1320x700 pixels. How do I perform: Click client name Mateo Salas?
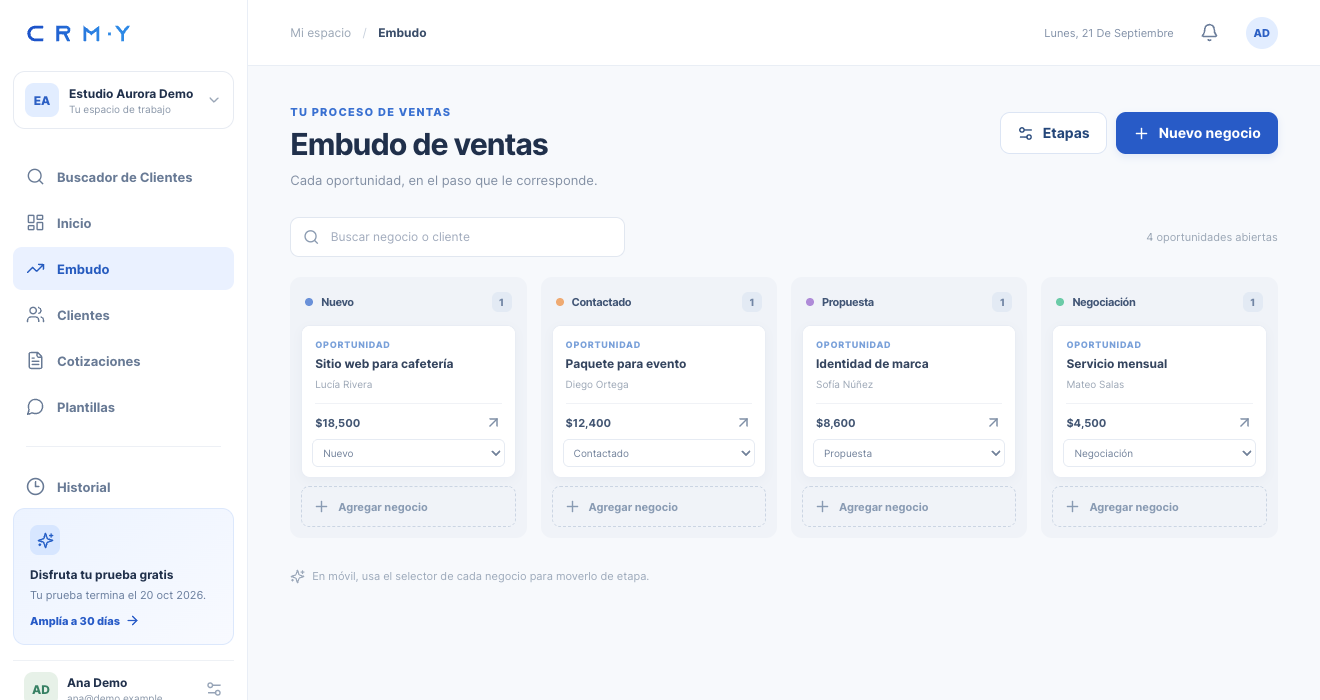tap(1095, 385)
